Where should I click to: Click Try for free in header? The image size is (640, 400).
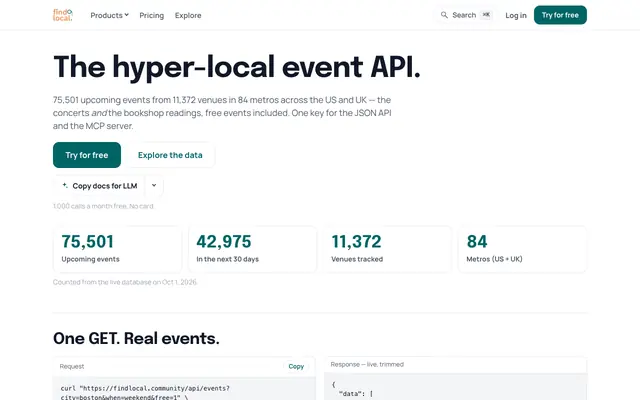(x=560, y=15)
